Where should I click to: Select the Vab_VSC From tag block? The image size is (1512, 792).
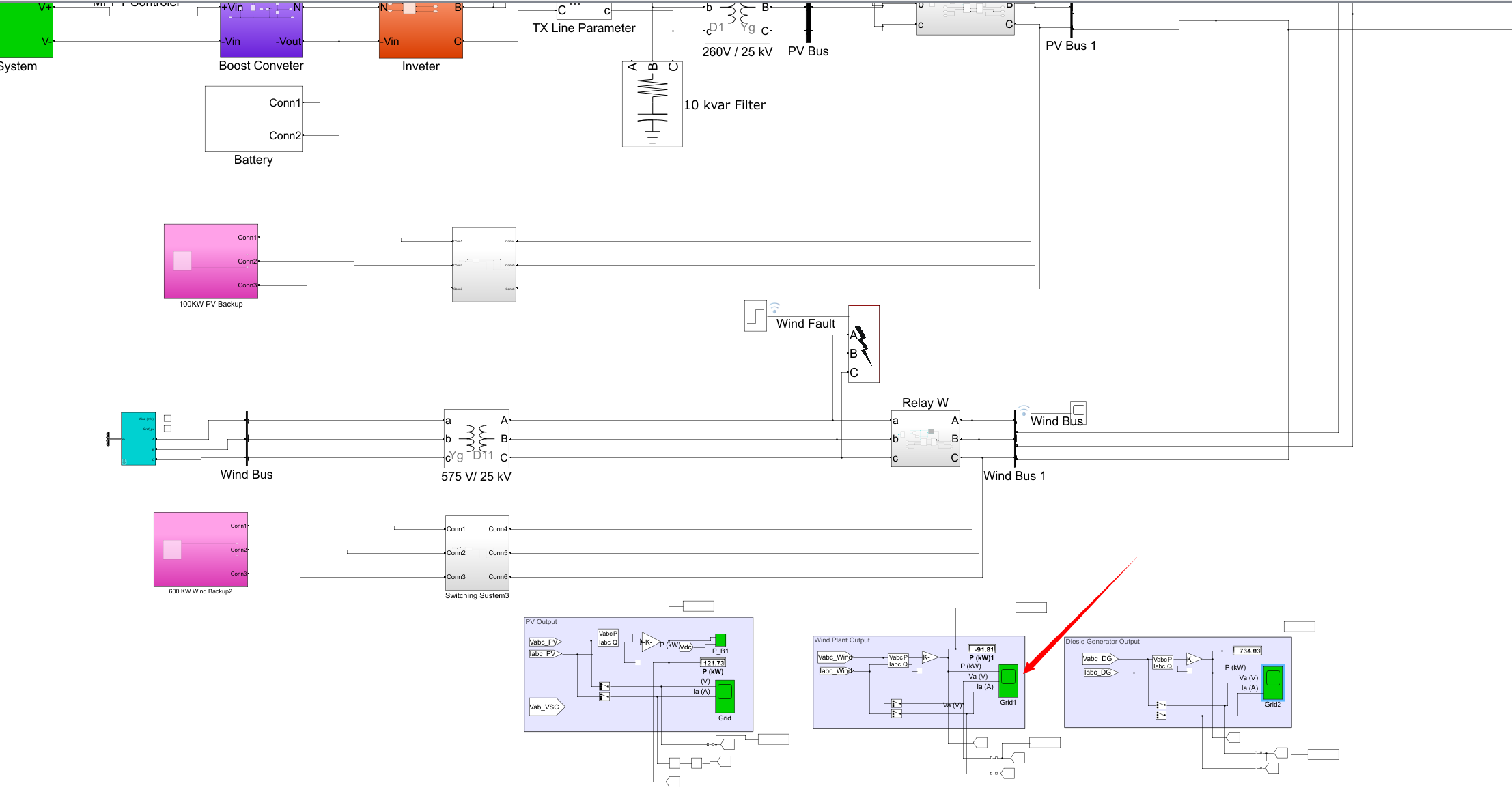[x=546, y=707]
